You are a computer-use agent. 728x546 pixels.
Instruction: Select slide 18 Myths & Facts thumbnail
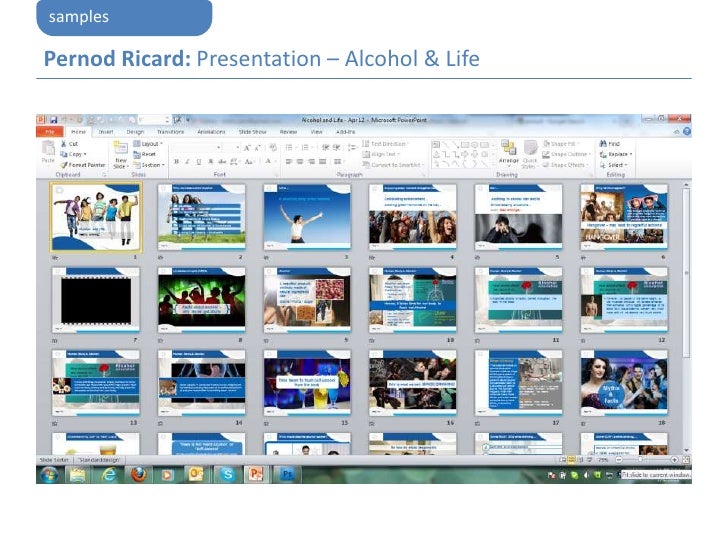coord(624,383)
